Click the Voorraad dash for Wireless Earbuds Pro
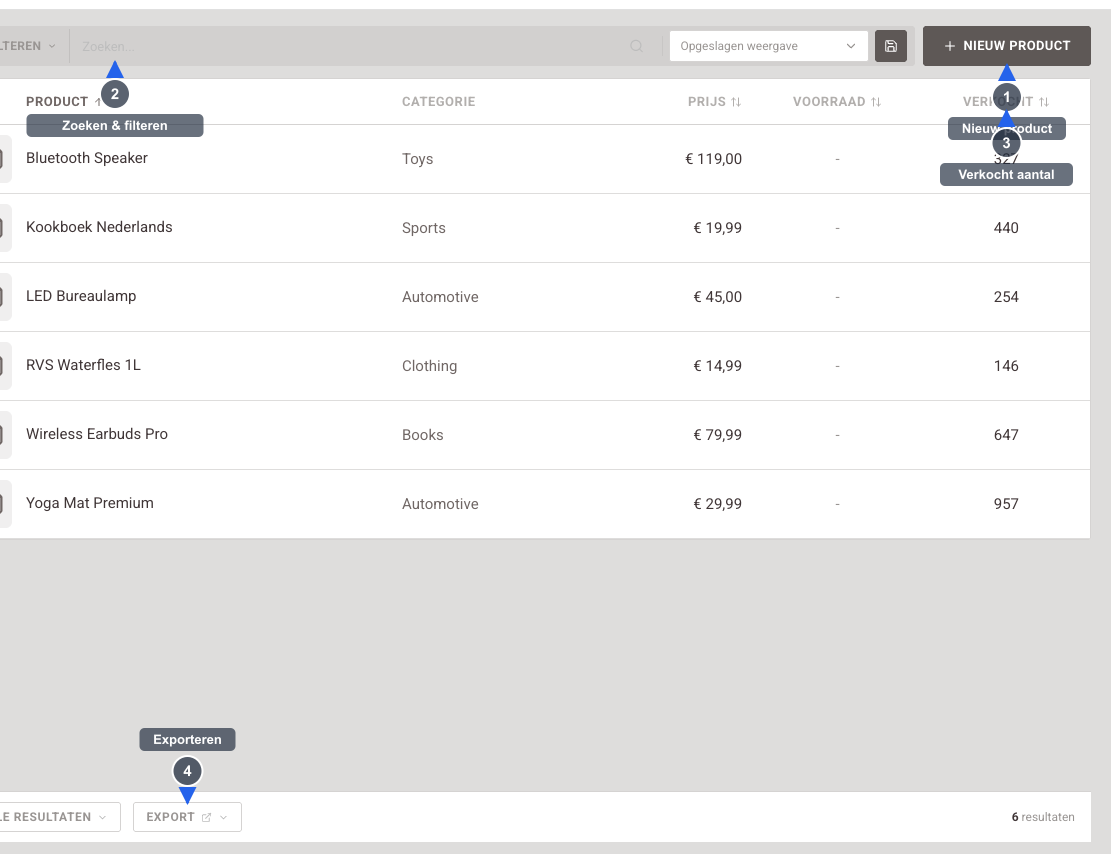This screenshot has width=1111, height=854. (x=838, y=435)
